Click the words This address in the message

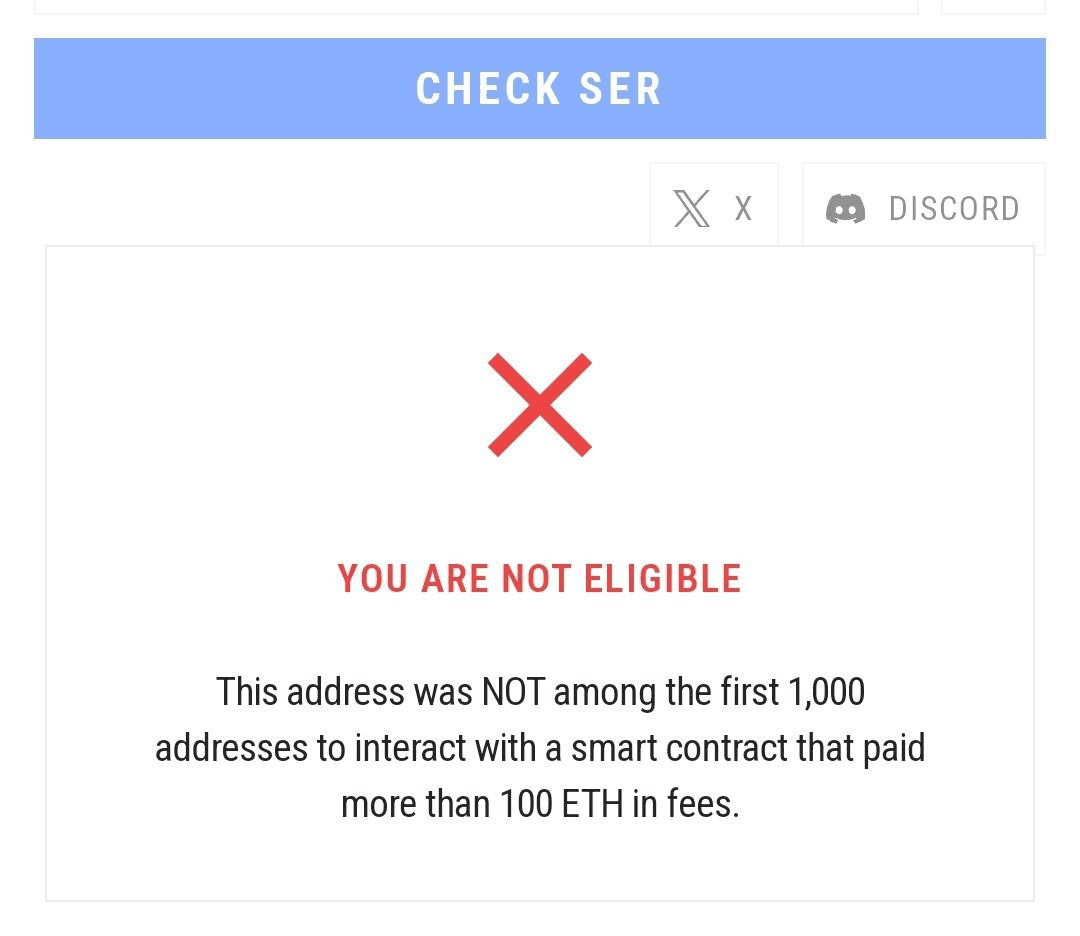pos(311,691)
